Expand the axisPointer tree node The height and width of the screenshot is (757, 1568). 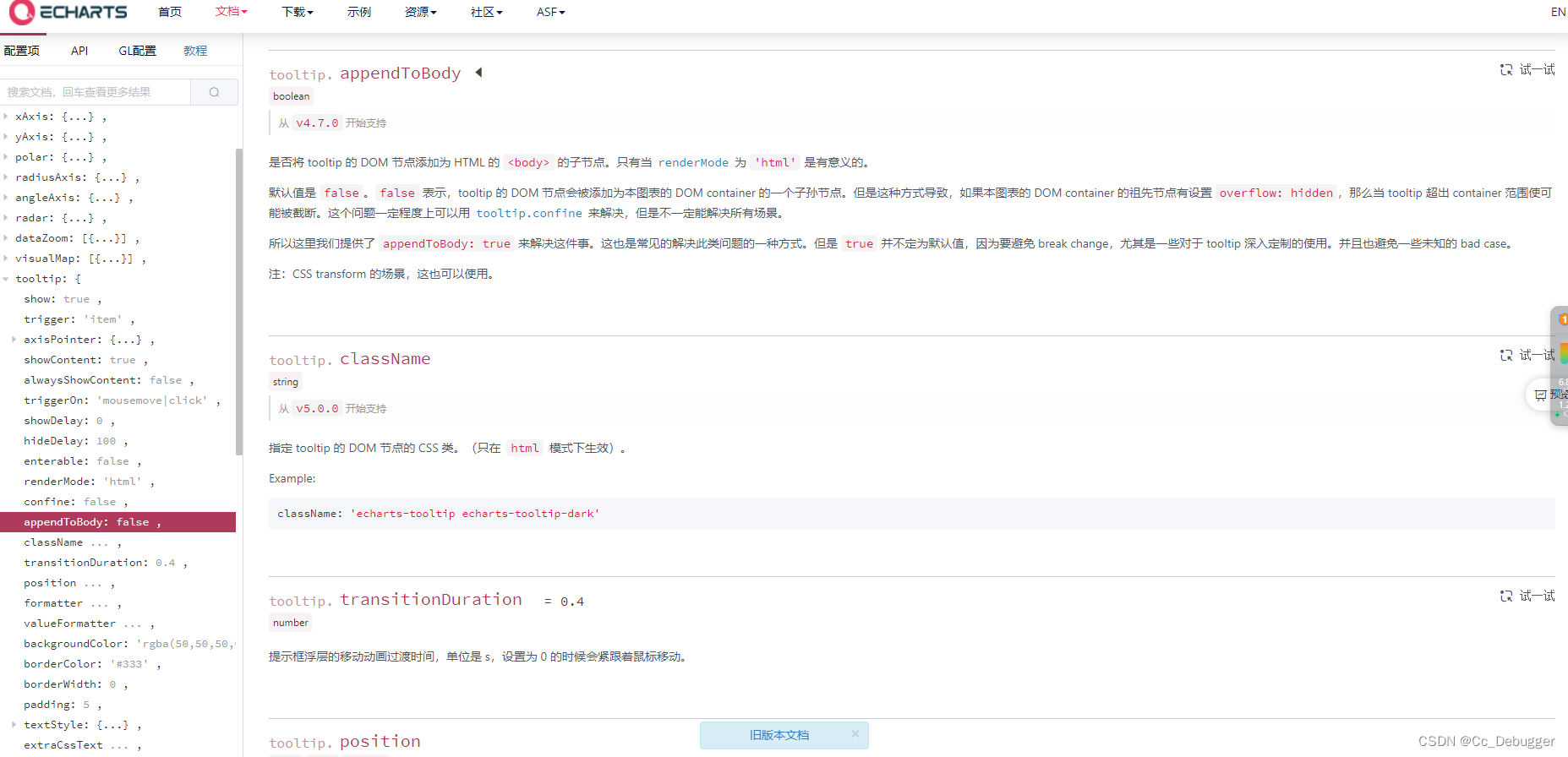[14, 340]
